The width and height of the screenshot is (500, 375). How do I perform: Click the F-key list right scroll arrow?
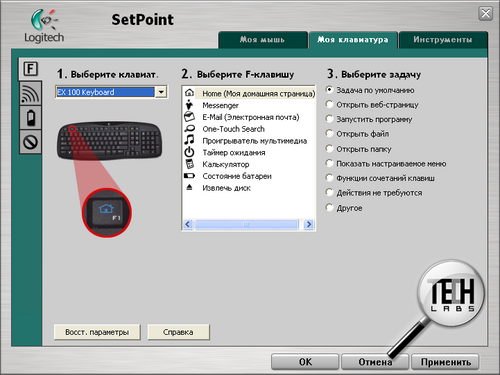(309, 224)
